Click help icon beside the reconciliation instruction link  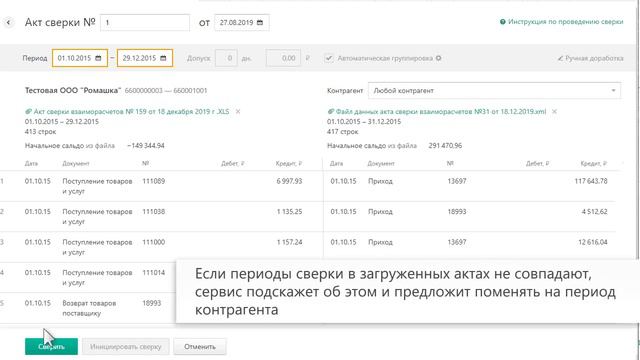(x=502, y=22)
